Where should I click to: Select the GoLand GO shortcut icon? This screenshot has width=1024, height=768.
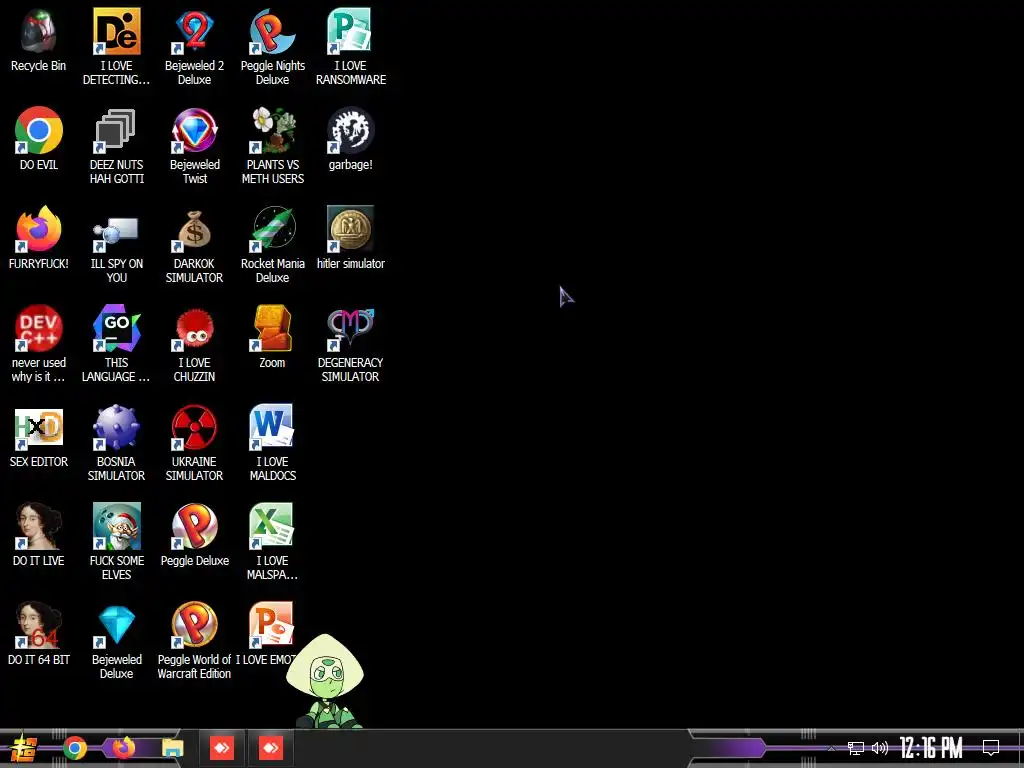pyautogui.click(x=116, y=328)
